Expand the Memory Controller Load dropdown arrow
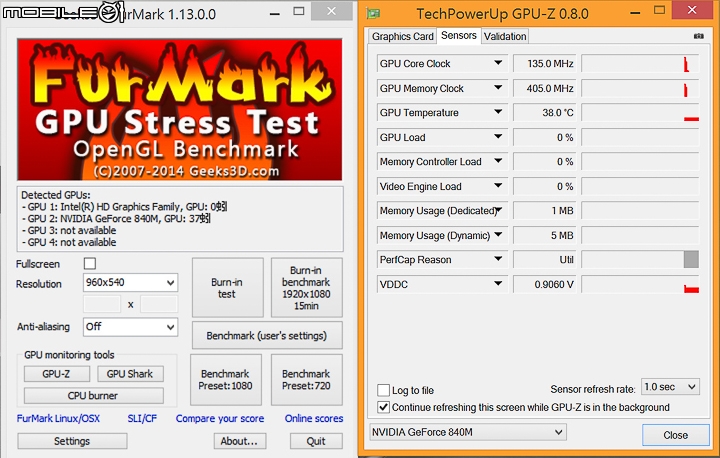Viewport: 720px width, 458px height. coord(498,161)
